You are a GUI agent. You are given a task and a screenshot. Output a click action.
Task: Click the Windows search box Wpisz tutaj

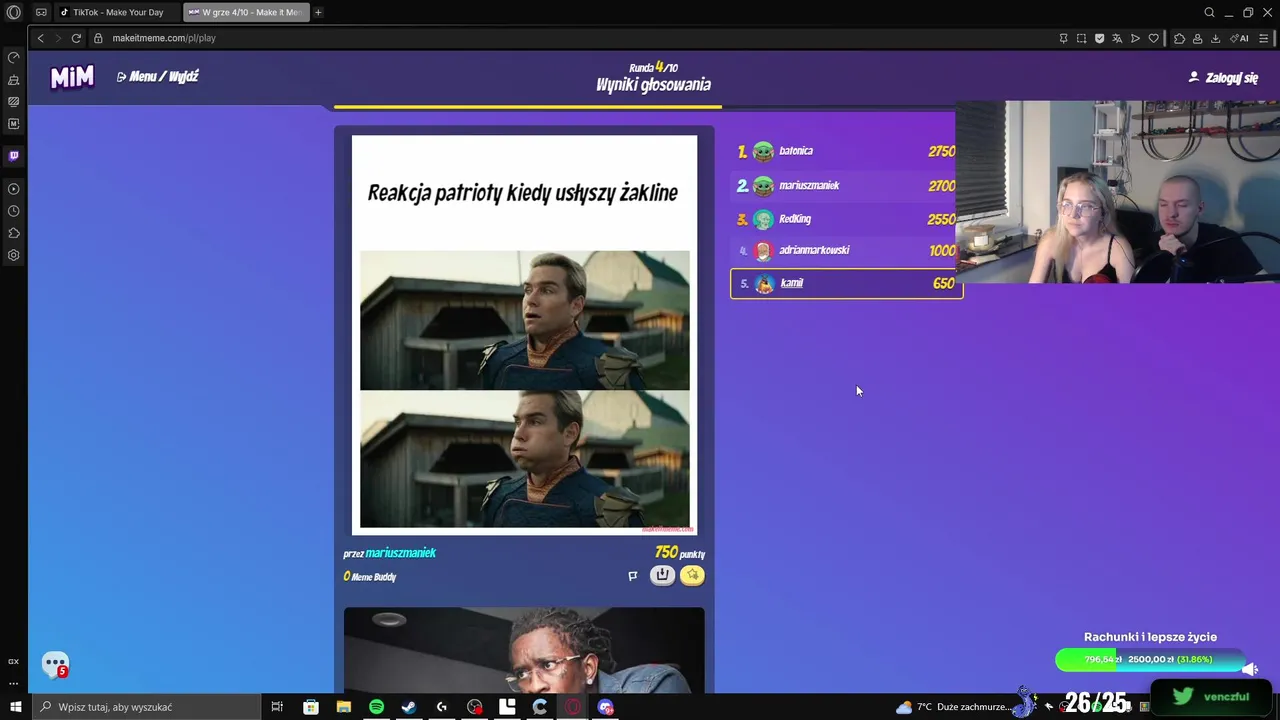tap(145, 707)
